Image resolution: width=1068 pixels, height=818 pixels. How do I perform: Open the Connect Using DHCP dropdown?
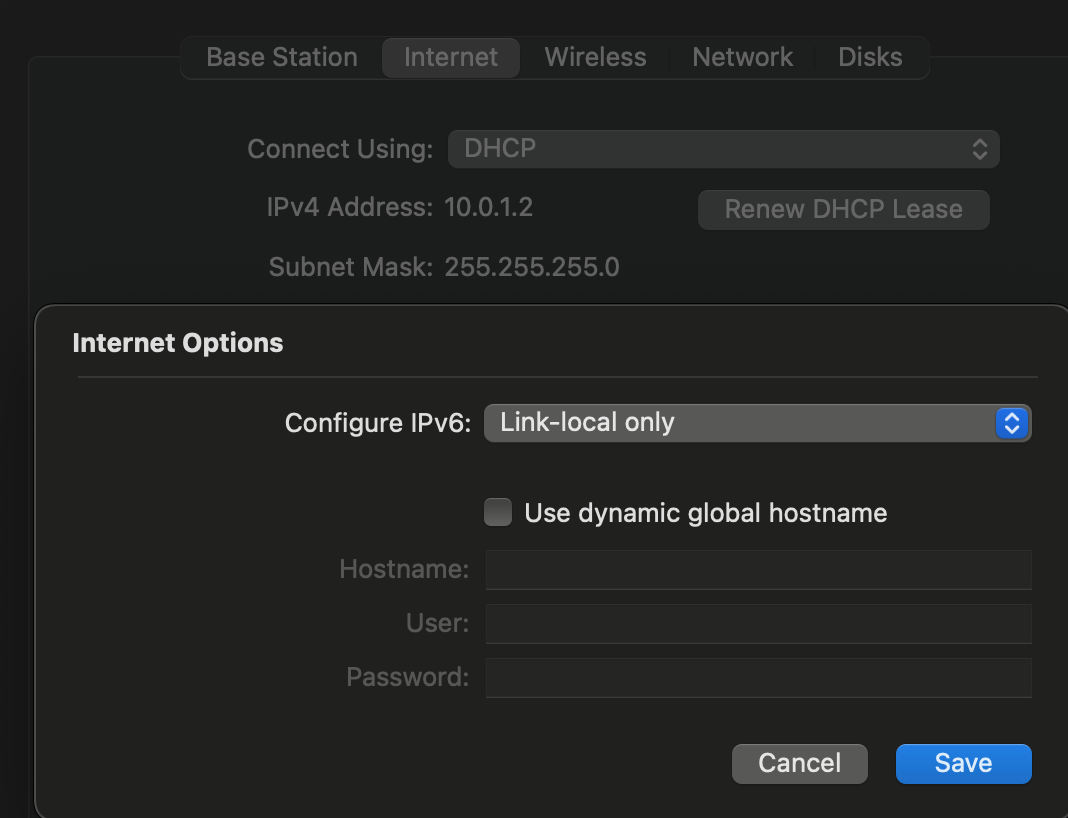coord(723,149)
